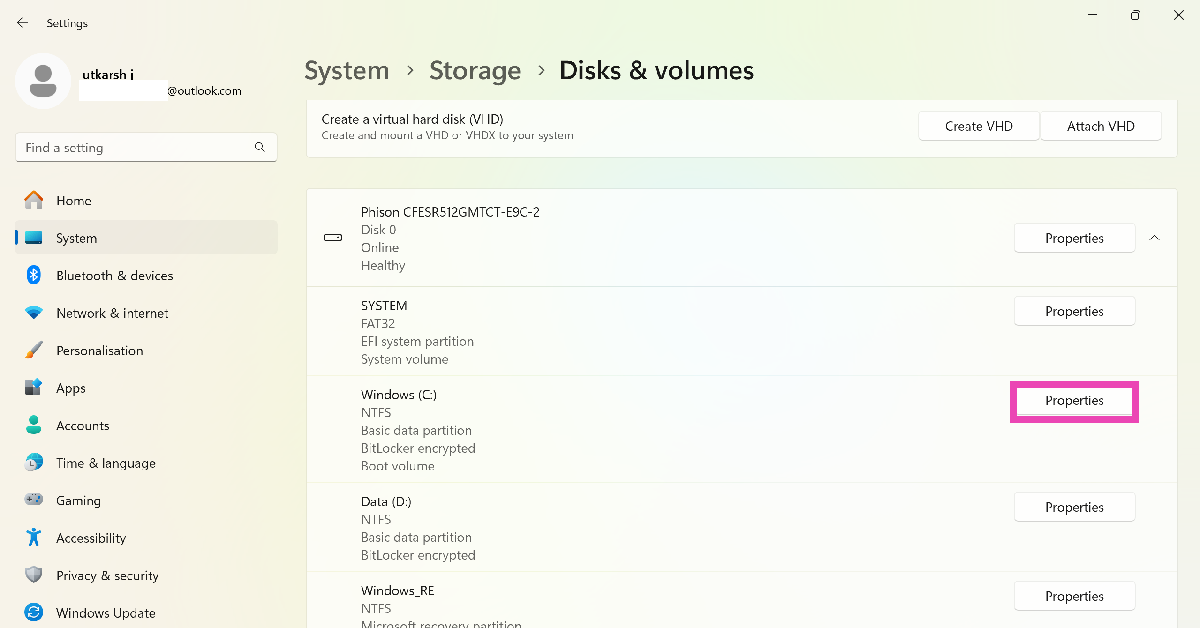
Task: Open Gaming settings
Action: click(78, 501)
